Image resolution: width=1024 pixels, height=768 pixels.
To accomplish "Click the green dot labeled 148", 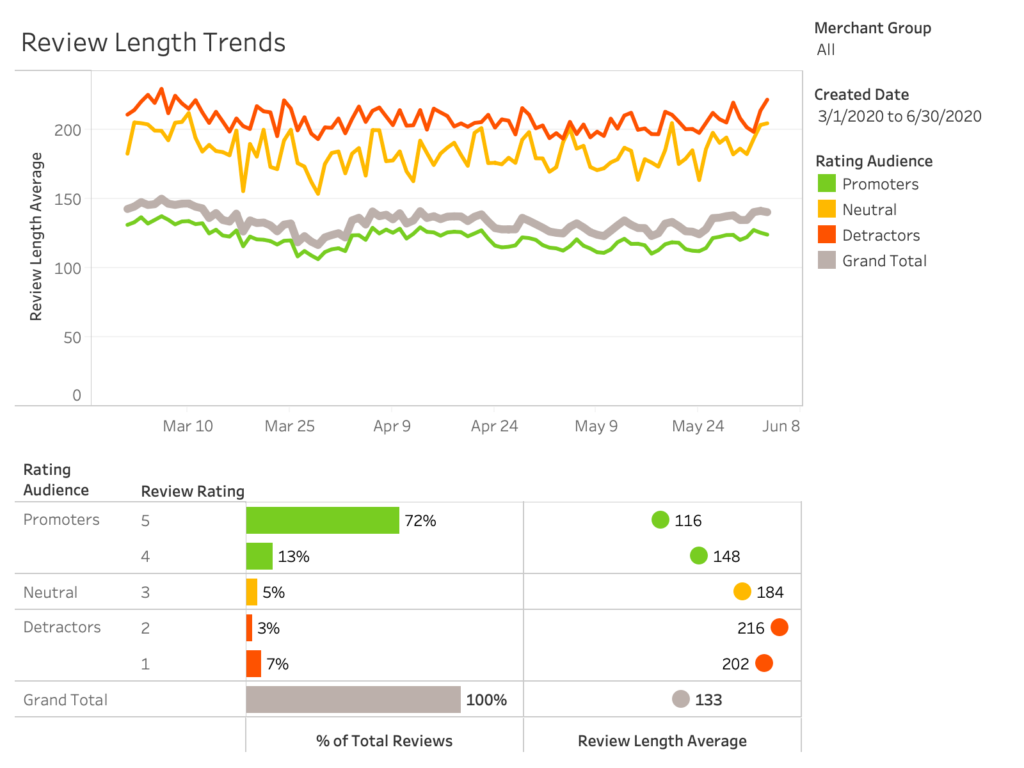I will (x=698, y=556).
